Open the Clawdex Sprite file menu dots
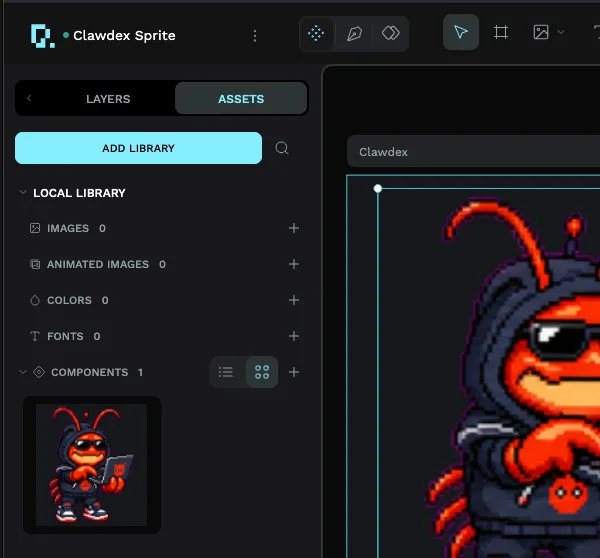This screenshot has height=558, width=600. [x=255, y=36]
